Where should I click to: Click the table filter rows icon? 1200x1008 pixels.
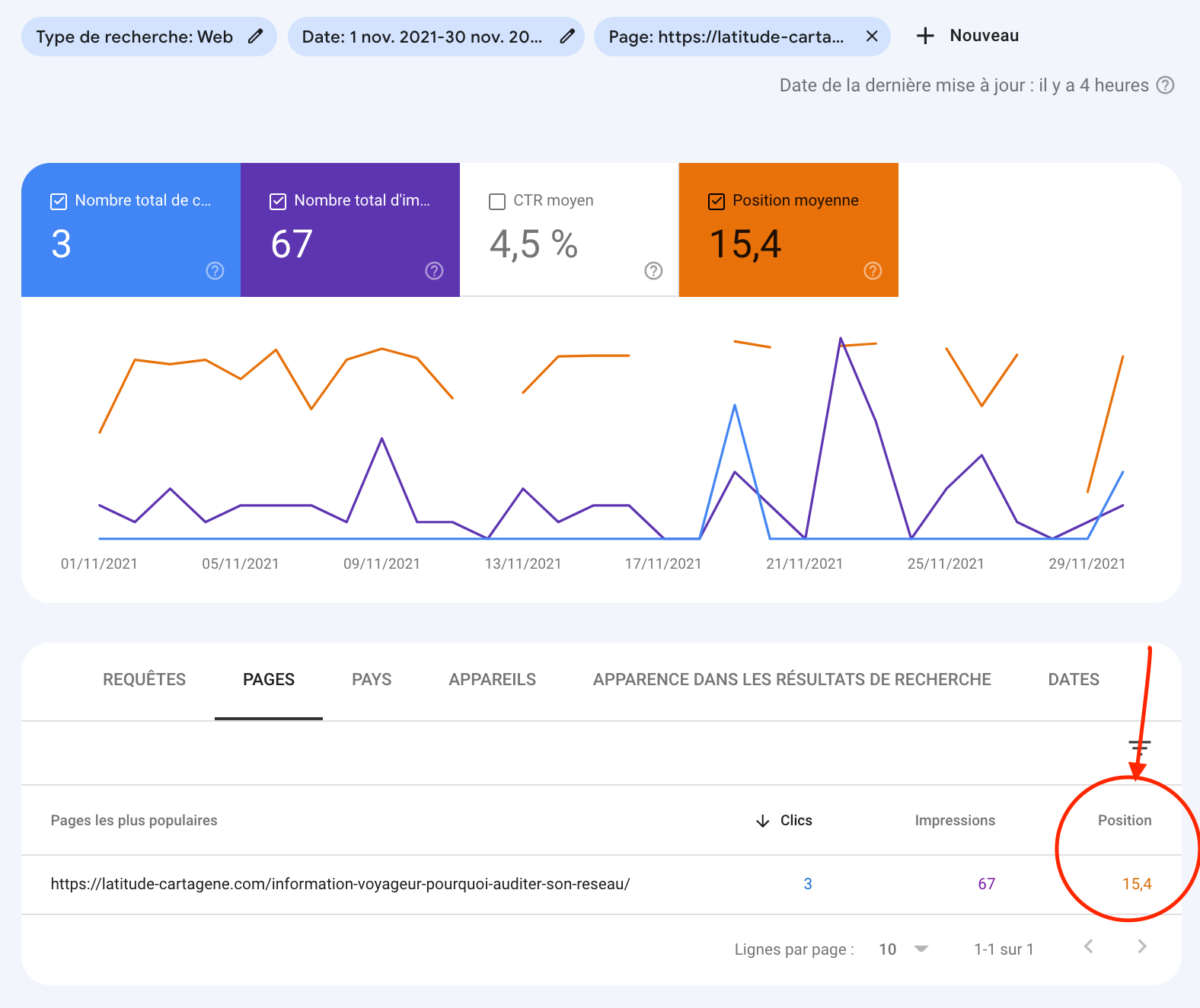1139,745
